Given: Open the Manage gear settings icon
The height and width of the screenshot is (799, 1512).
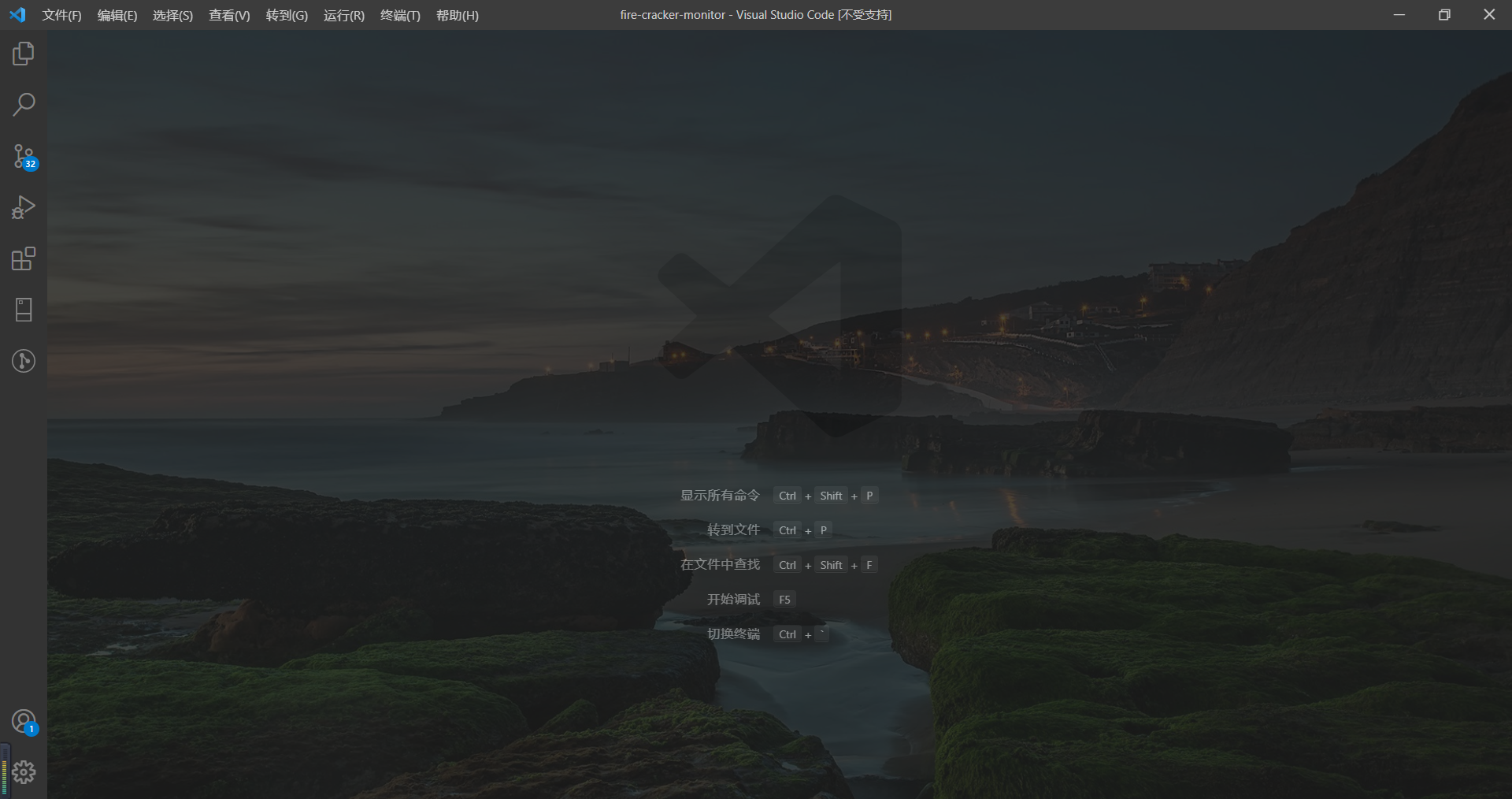Looking at the screenshot, I should (24, 772).
